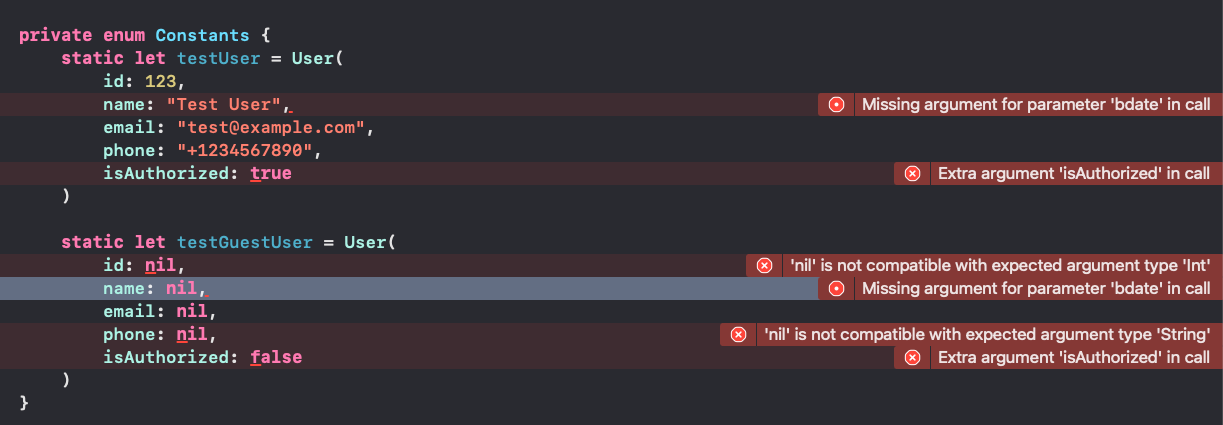Image resolution: width=1223 pixels, height=425 pixels.
Task: Click the "+1234567890" phone string
Action: [x=247, y=151]
